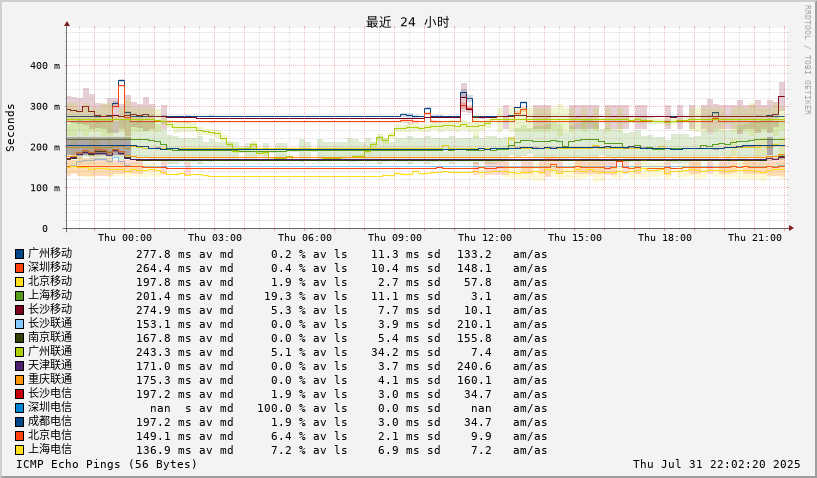Click the Thu 09:00 time axis label
Image resolution: width=817 pixels, height=478 pixels.
(x=395, y=238)
